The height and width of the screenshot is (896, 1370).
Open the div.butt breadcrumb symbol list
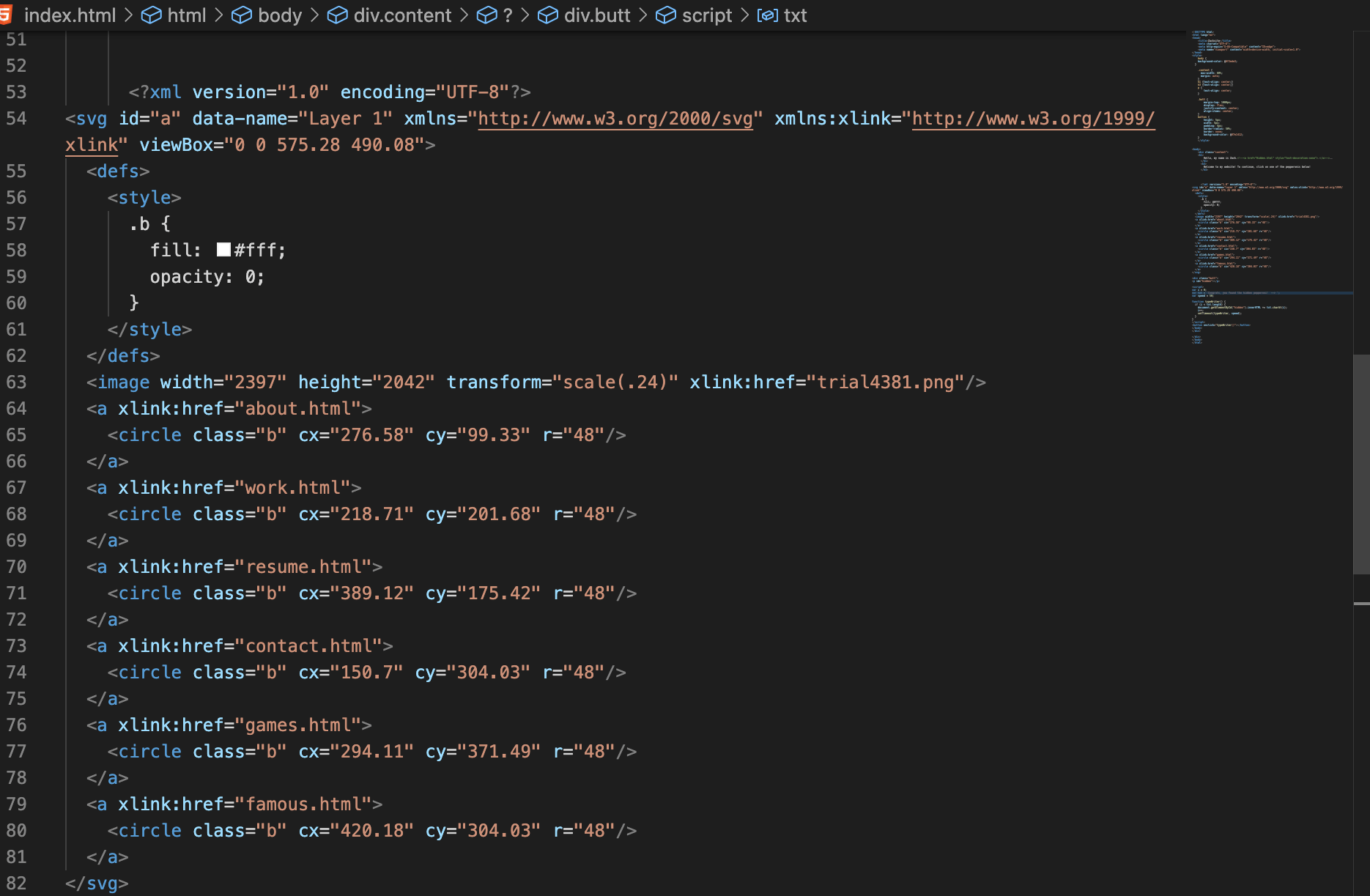coord(597,15)
